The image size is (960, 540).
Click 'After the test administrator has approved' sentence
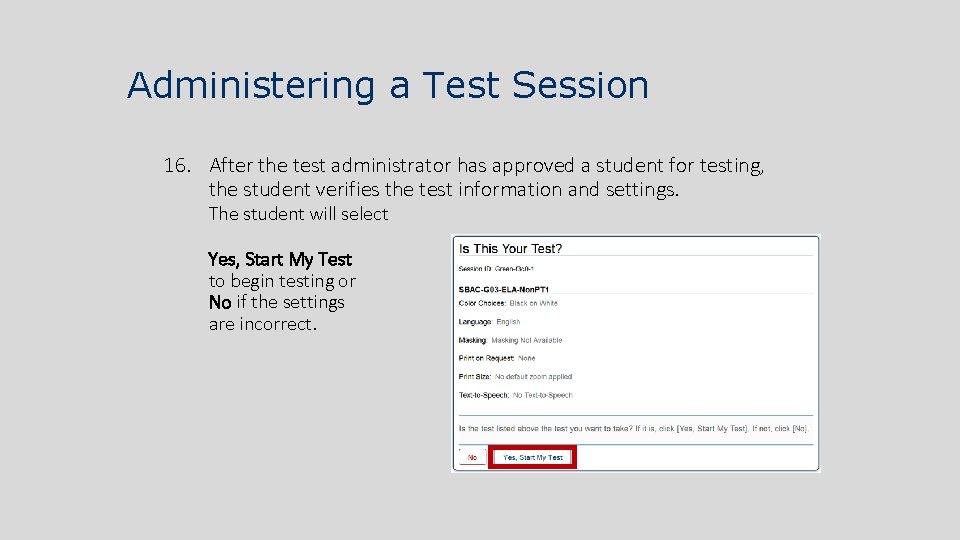click(x=486, y=166)
